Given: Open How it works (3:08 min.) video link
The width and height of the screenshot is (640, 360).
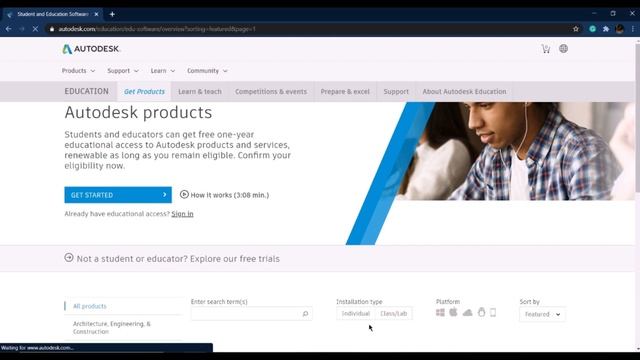Looking at the screenshot, I should click(230, 195).
